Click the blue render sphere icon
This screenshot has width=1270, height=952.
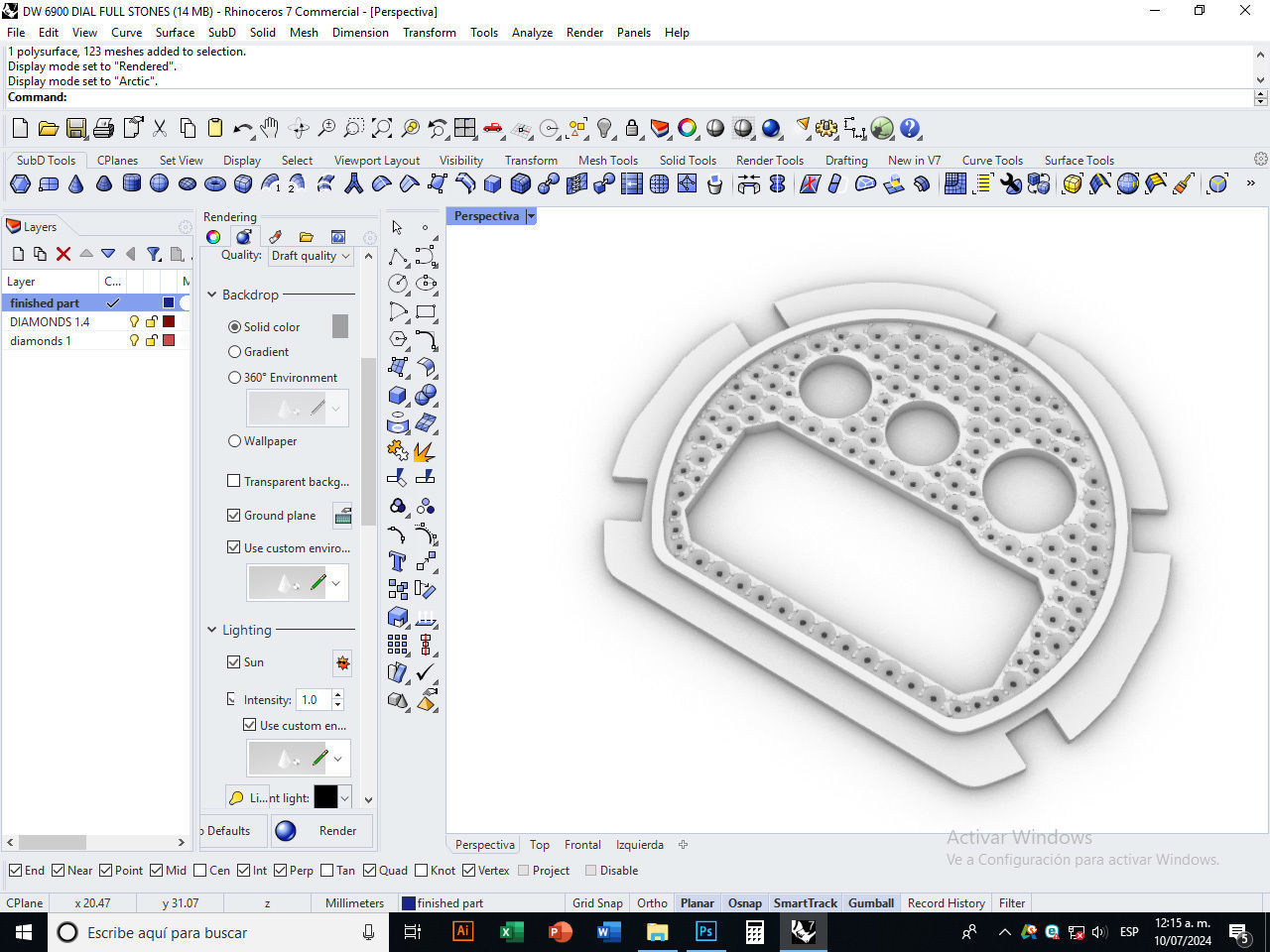click(771, 128)
